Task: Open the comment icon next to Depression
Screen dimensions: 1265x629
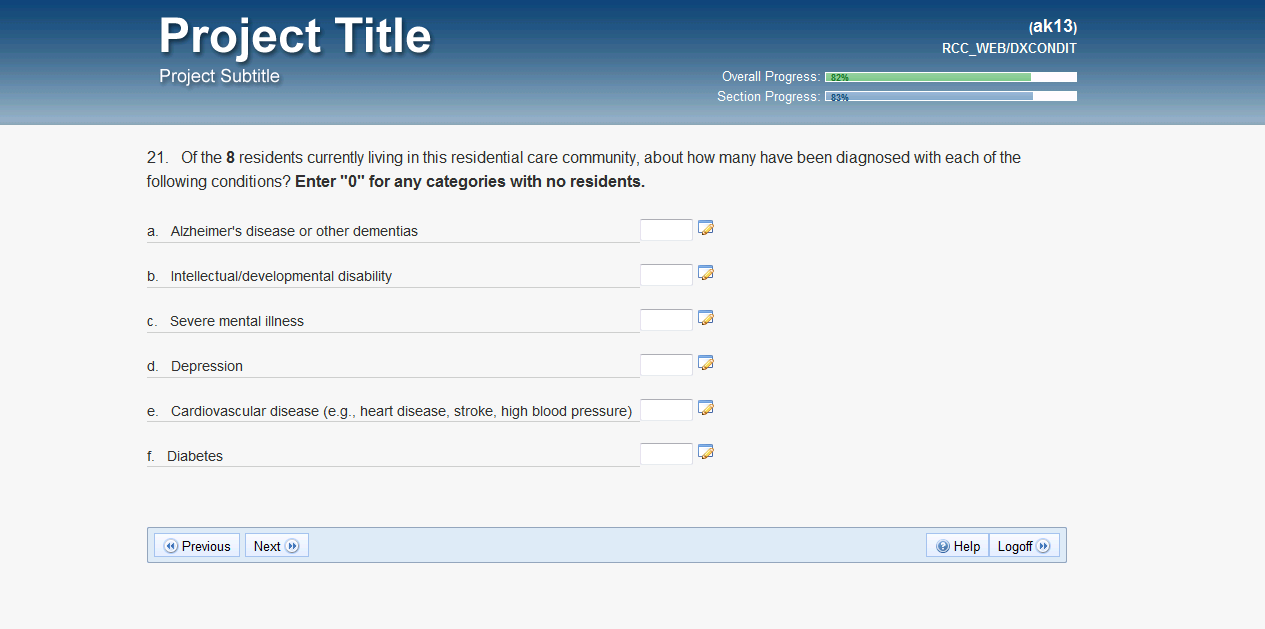Action: click(x=705, y=363)
